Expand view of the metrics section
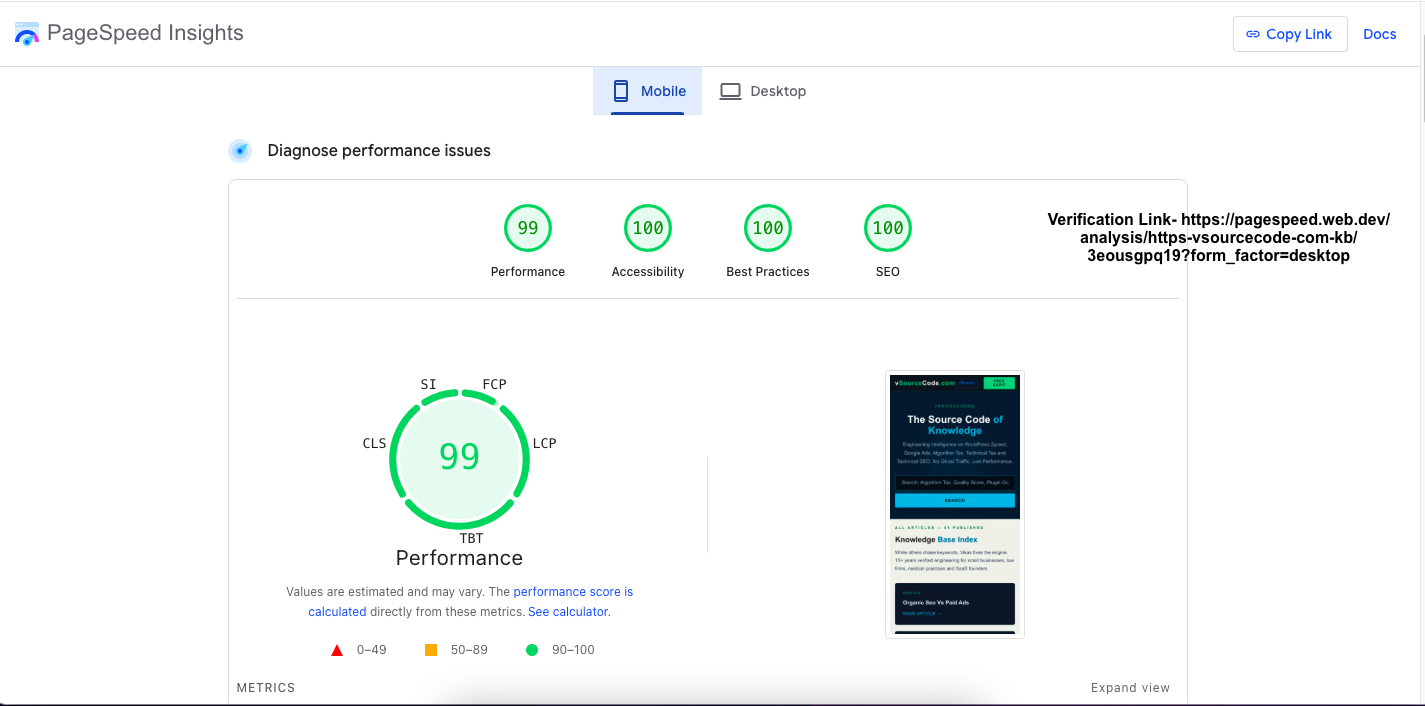 click(x=1130, y=688)
